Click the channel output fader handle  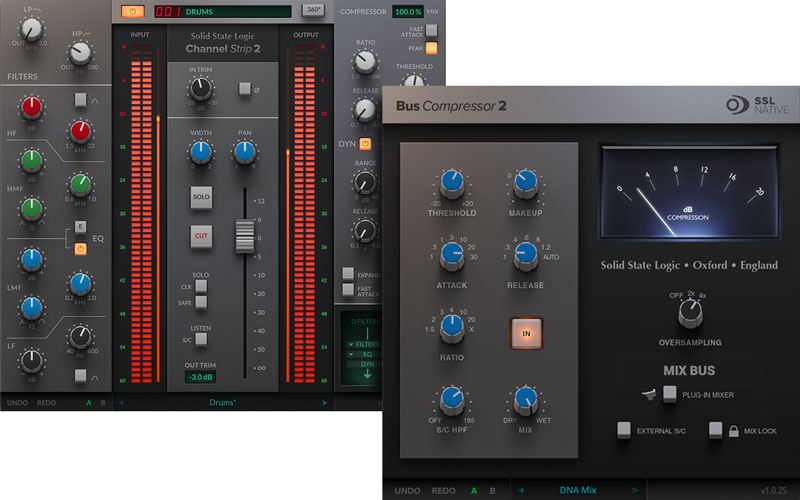(245, 237)
